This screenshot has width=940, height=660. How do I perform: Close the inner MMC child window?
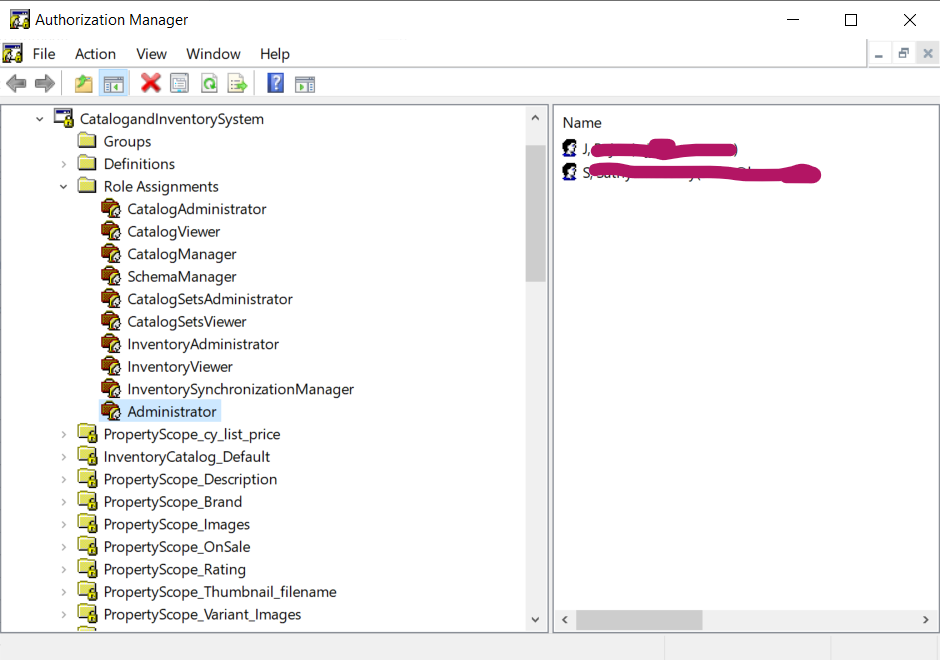tap(927, 53)
